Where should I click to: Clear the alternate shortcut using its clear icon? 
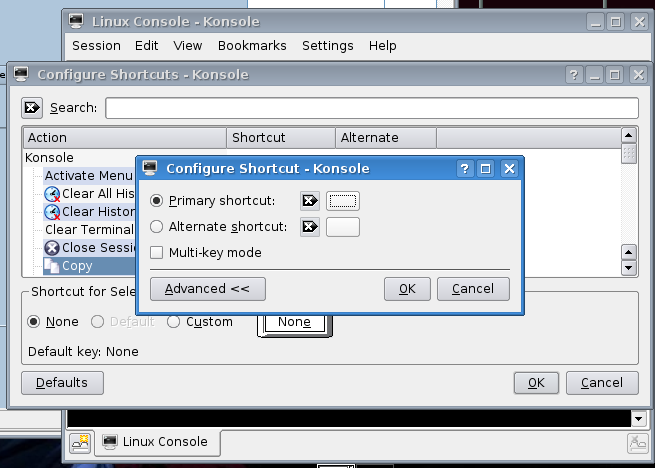pyautogui.click(x=310, y=227)
